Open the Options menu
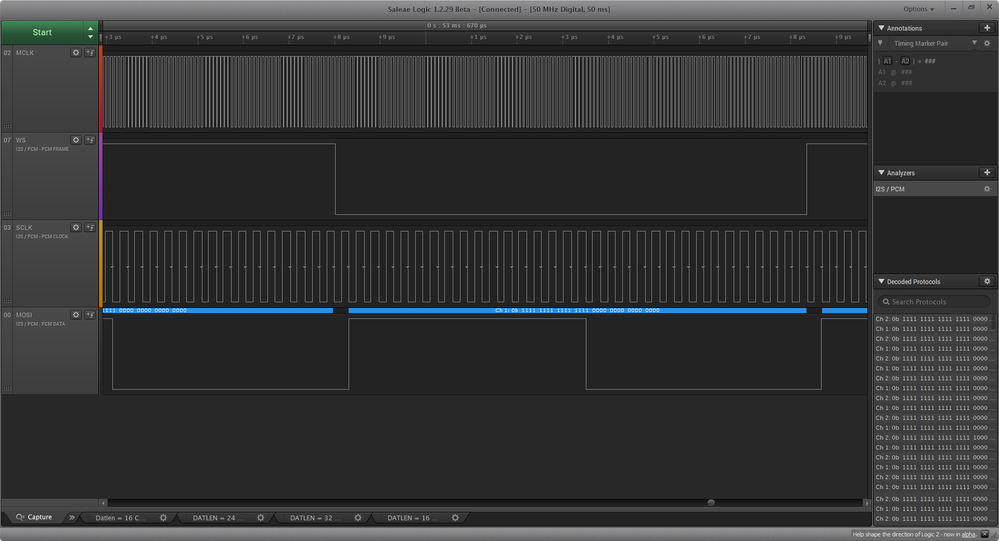 coord(918,9)
